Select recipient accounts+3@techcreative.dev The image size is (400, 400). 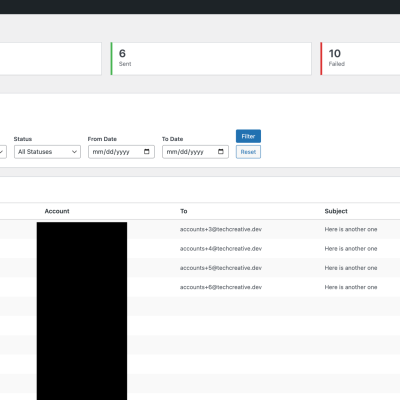coord(221,229)
